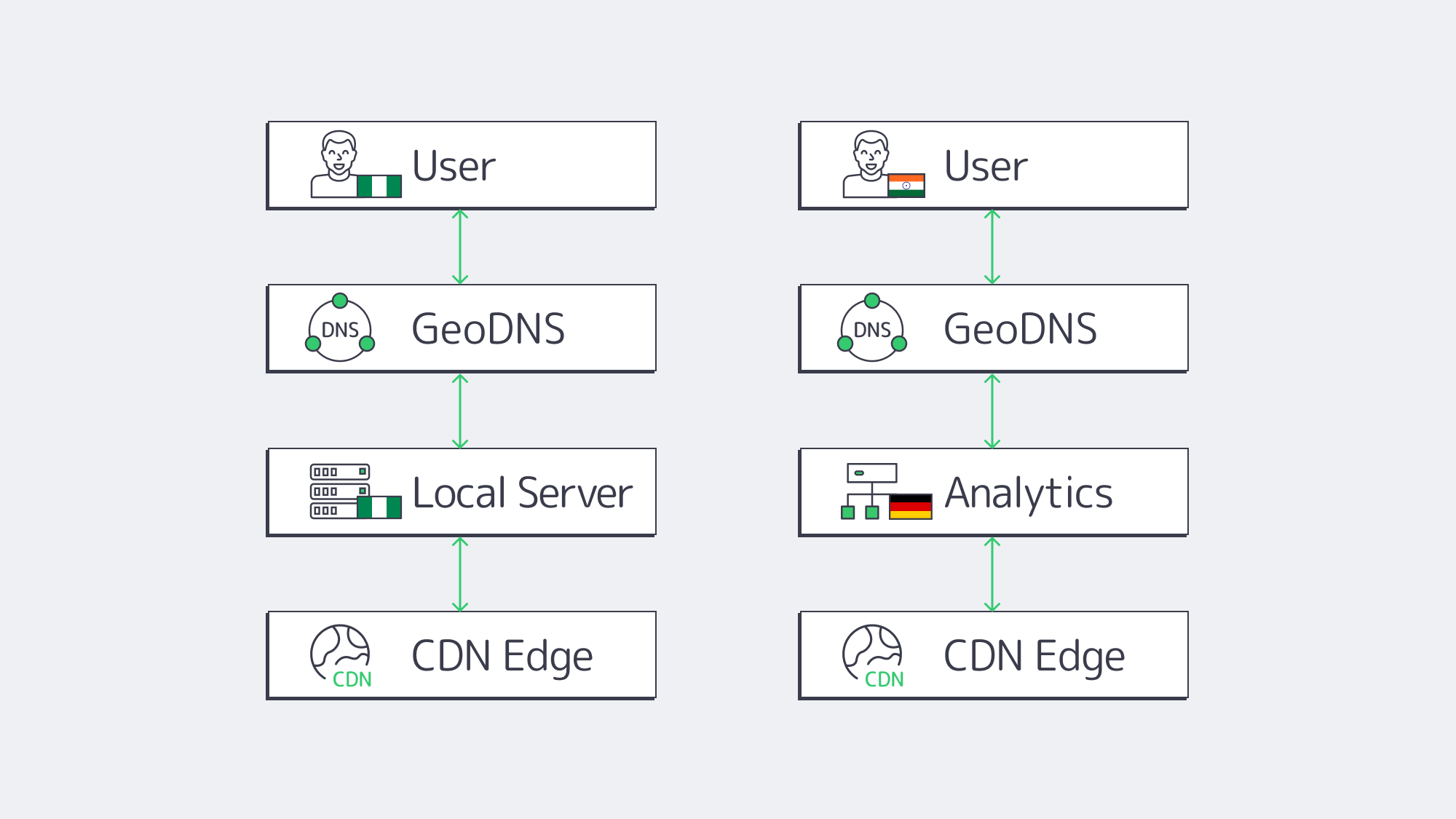Screen dimensions: 1456x819
Task: Click the right column "CDN Edge" label
Action: coord(1034,657)
